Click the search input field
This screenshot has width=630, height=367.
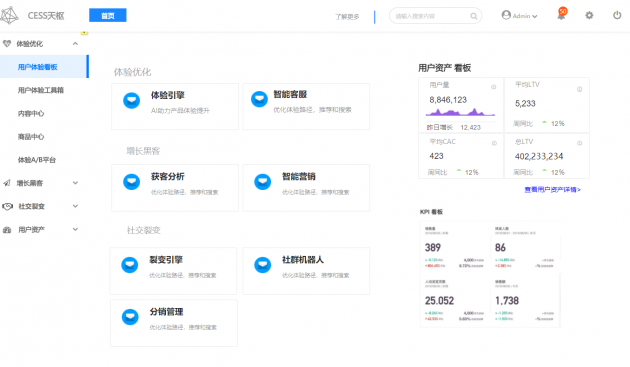431,16
